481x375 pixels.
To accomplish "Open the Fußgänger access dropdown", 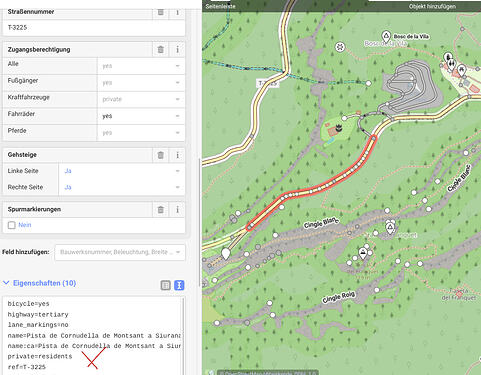I will (x=141, y=83).
